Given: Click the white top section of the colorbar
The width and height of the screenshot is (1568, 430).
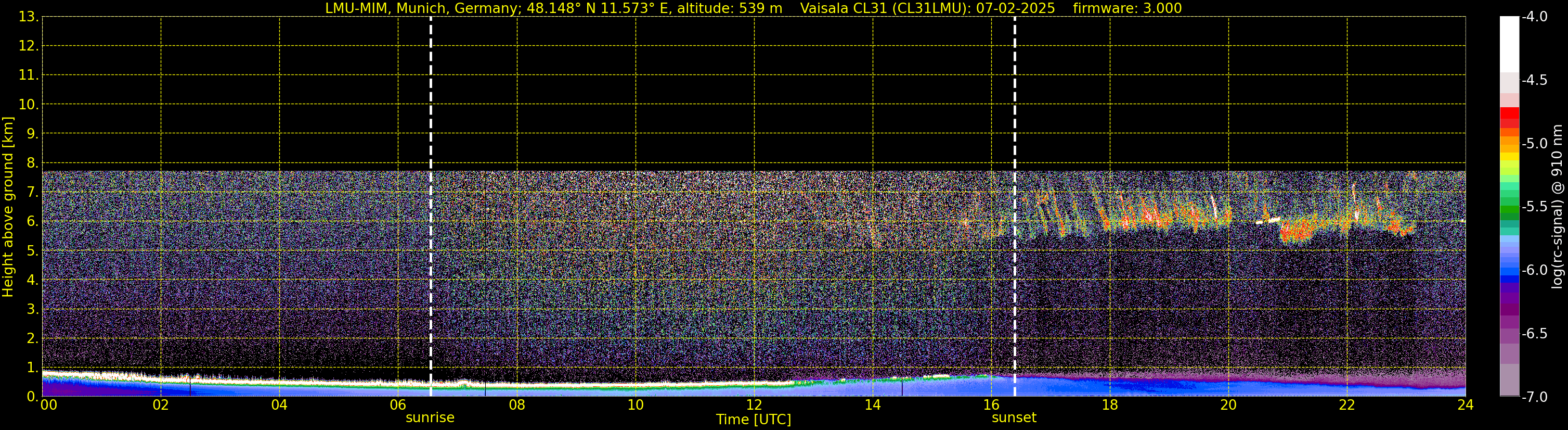Looking at the screenshot, I should coord(1509,43).
